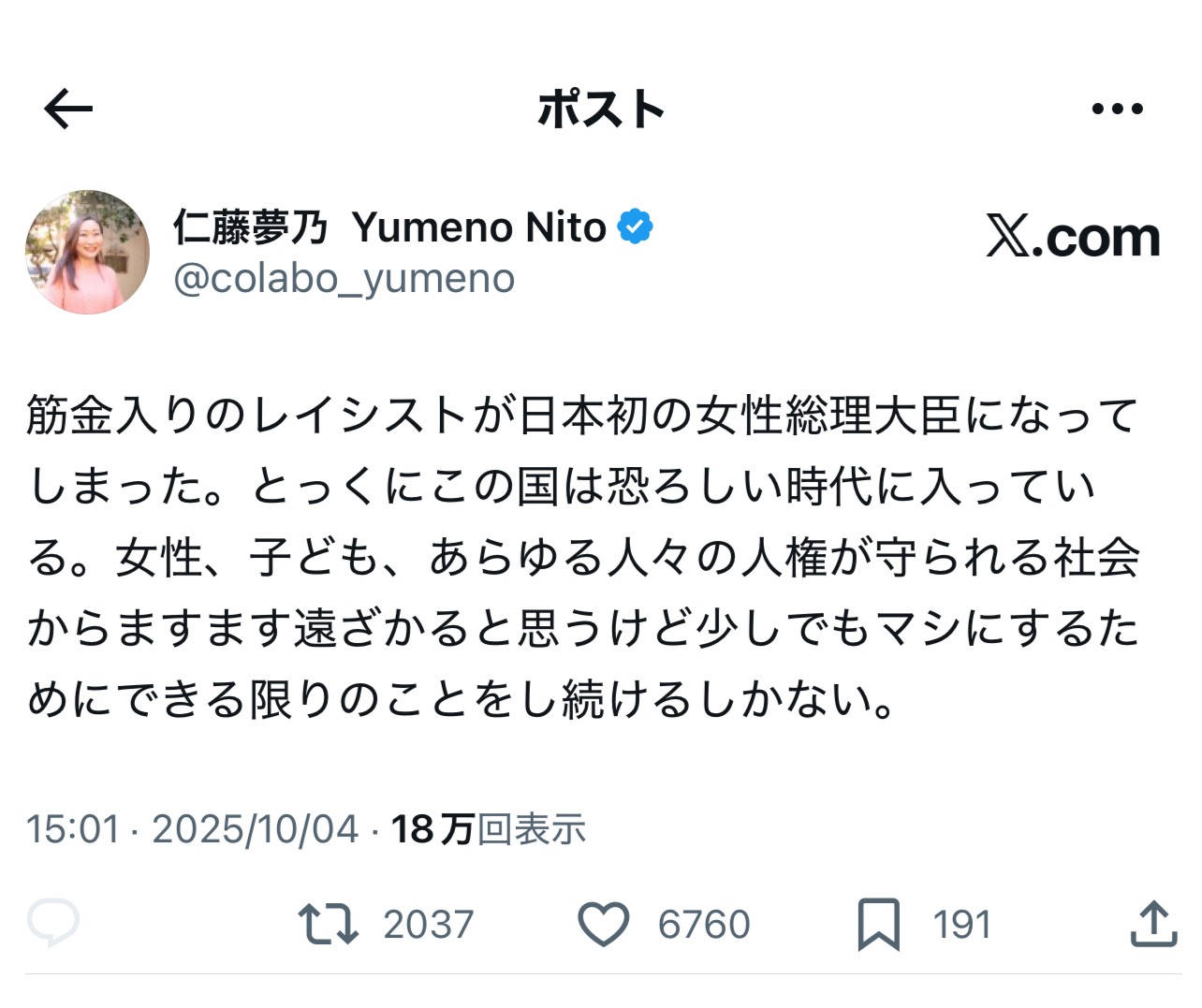Click the ポスト header title
1202x1008 pixels.
601,110
